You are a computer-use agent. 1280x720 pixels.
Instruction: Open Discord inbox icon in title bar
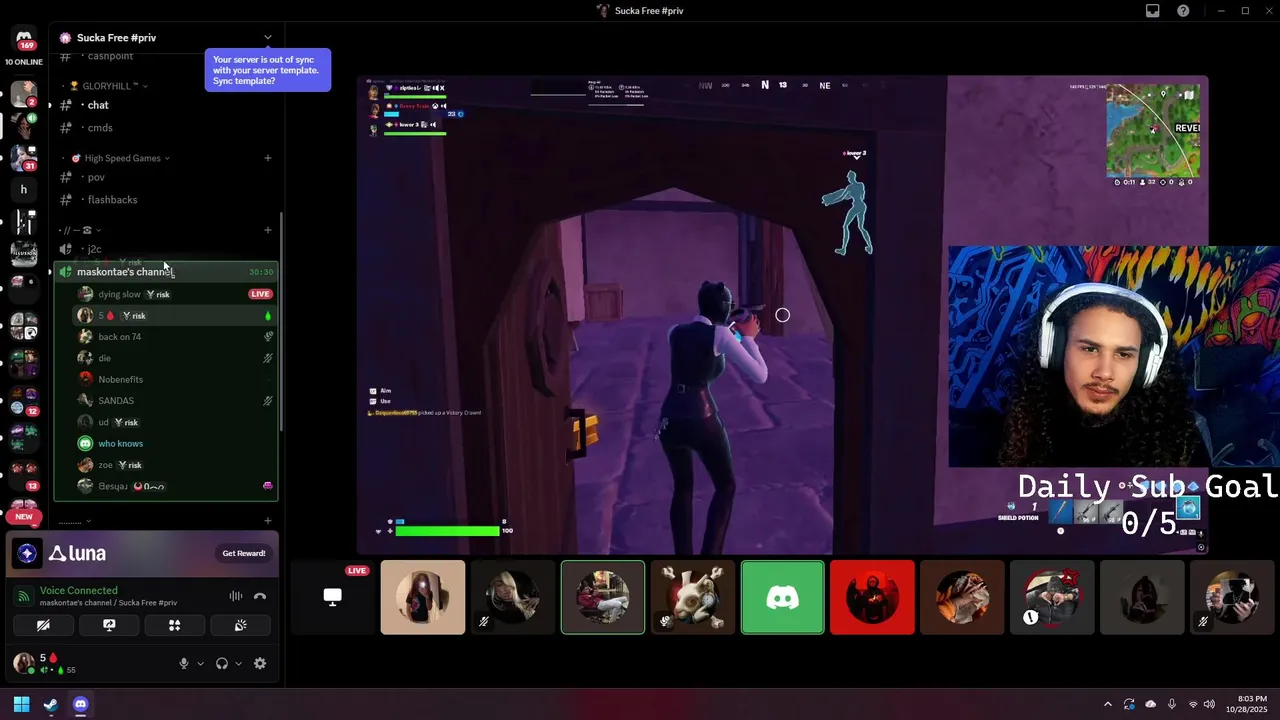[x=1152, y=11]
